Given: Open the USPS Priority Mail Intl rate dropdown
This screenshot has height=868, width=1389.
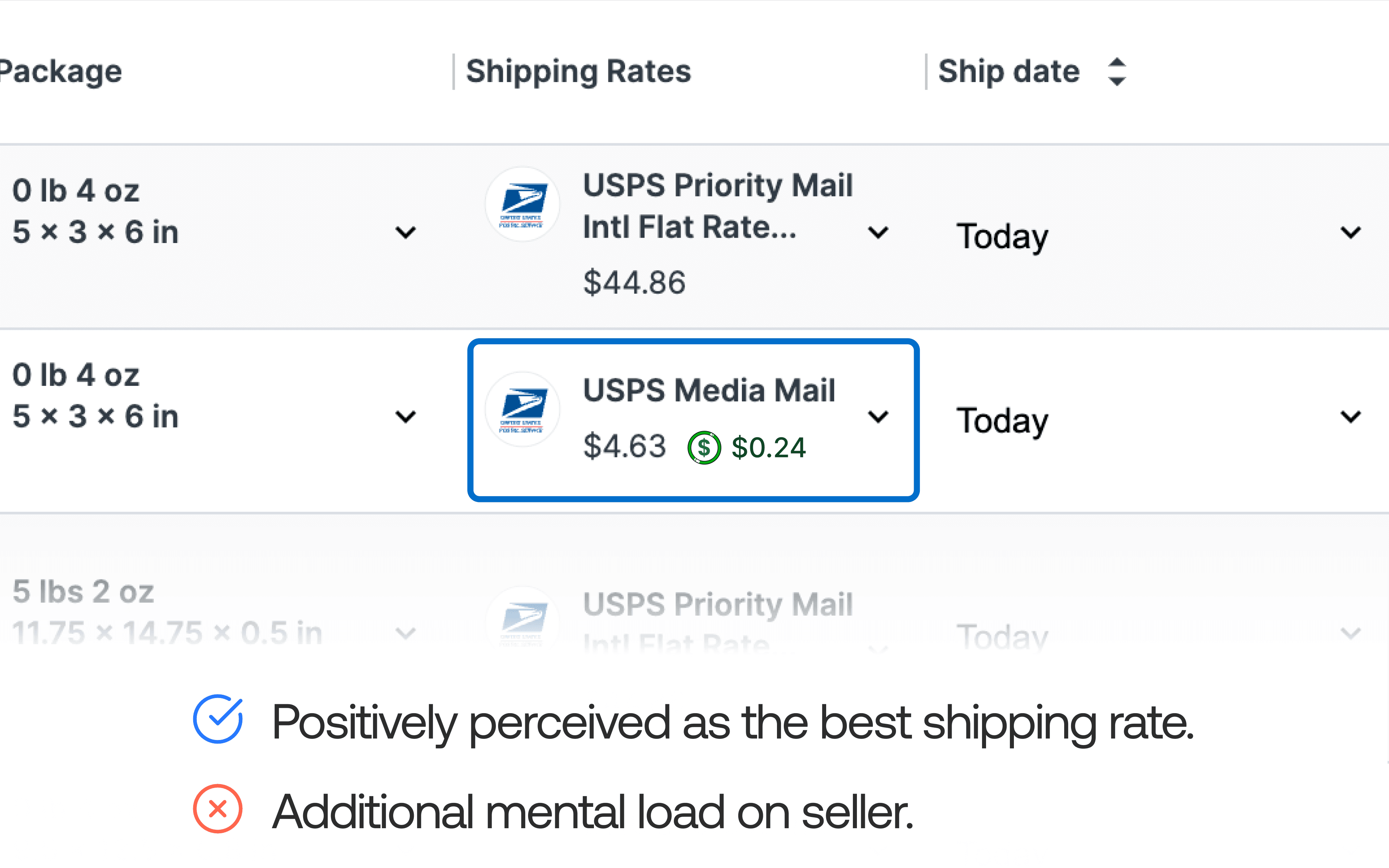Looking at the screenshot, I should [x=878, y=233].
